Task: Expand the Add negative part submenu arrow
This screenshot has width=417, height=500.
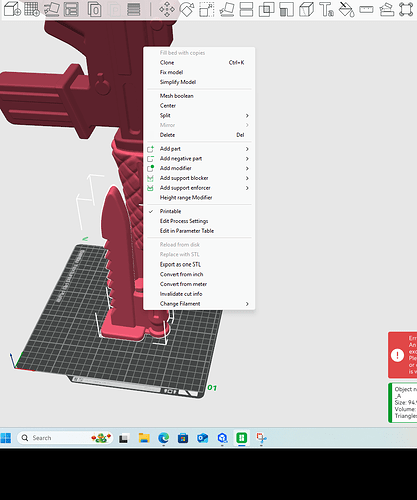Action: tap(247, 159)
